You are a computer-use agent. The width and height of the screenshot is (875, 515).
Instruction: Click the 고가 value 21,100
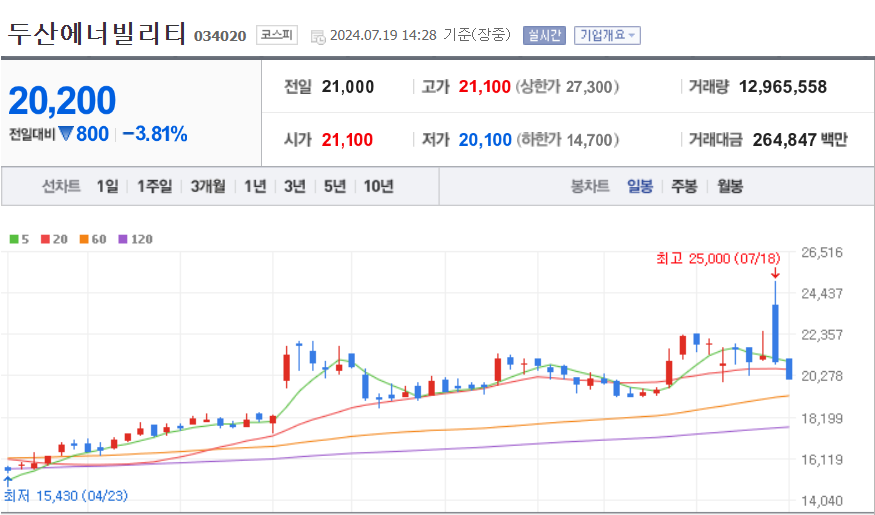(484, 87)
